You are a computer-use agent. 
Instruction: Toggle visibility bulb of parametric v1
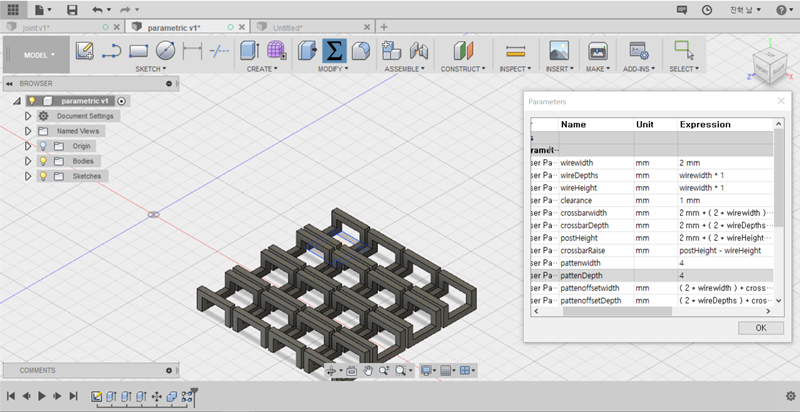(32, 101)
